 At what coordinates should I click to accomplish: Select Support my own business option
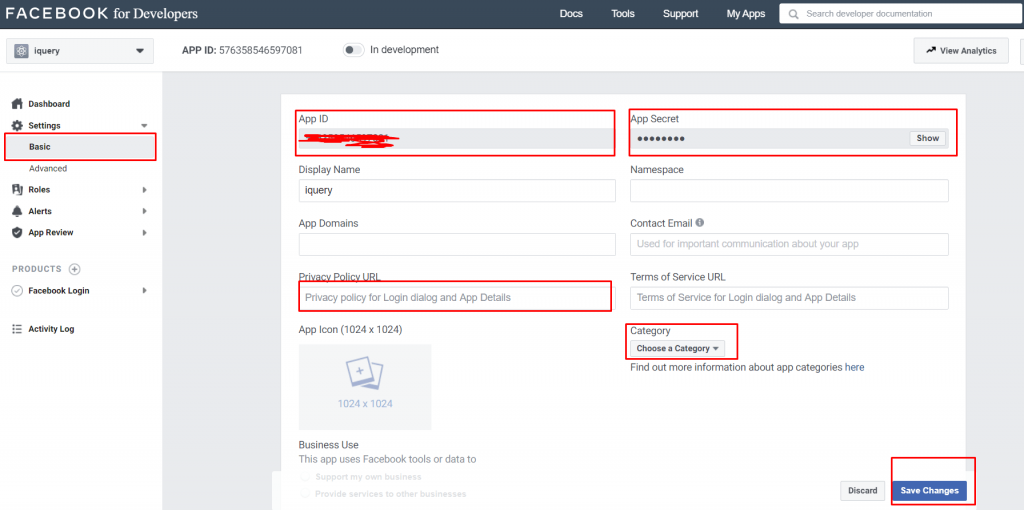[x=306, y=477]
